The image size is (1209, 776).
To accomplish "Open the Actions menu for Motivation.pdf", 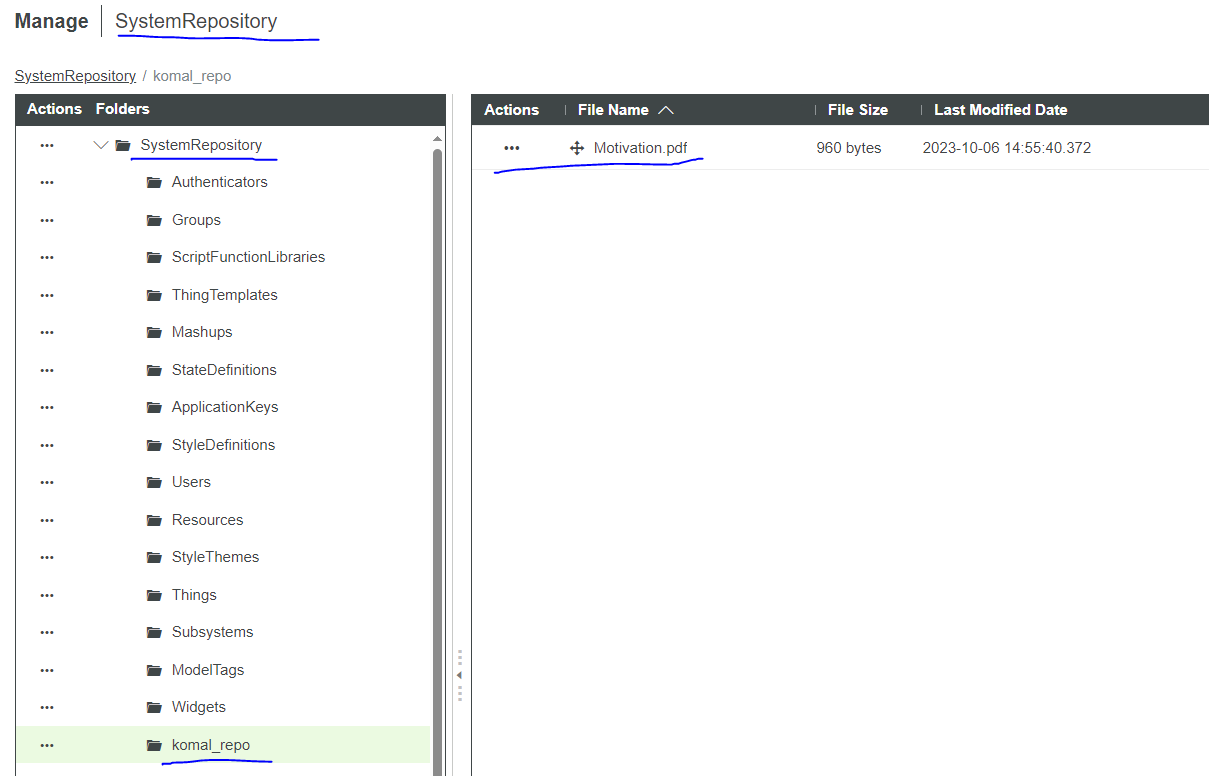I will [511, 147].
